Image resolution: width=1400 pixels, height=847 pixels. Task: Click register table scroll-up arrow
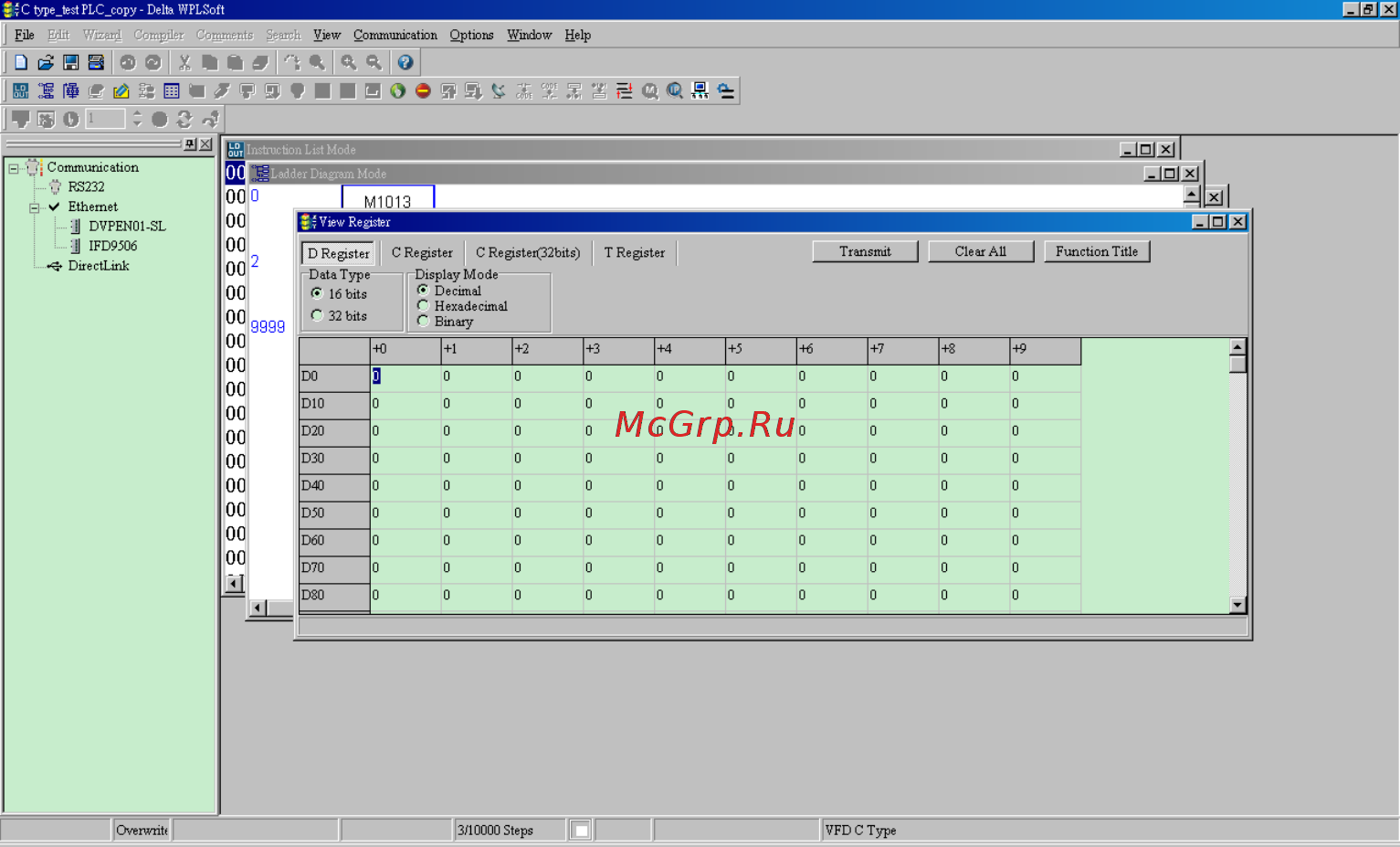coord(1238,347)
